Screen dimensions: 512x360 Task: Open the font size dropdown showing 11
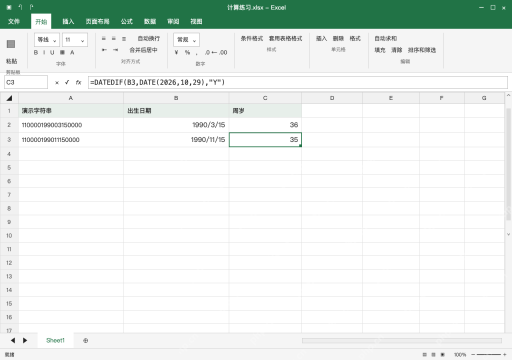[x=75, y=40]
